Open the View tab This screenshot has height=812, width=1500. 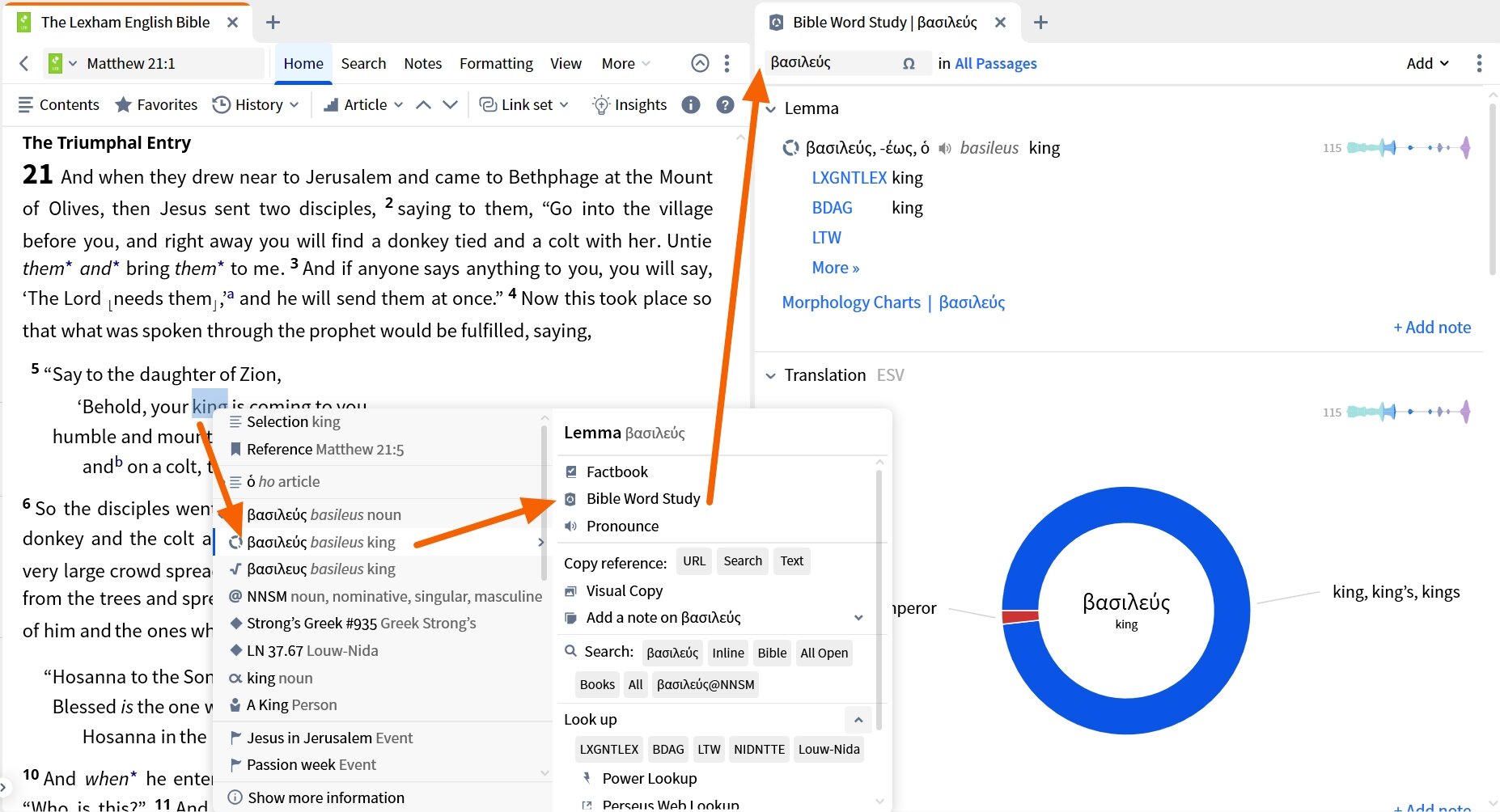point(566,63)
